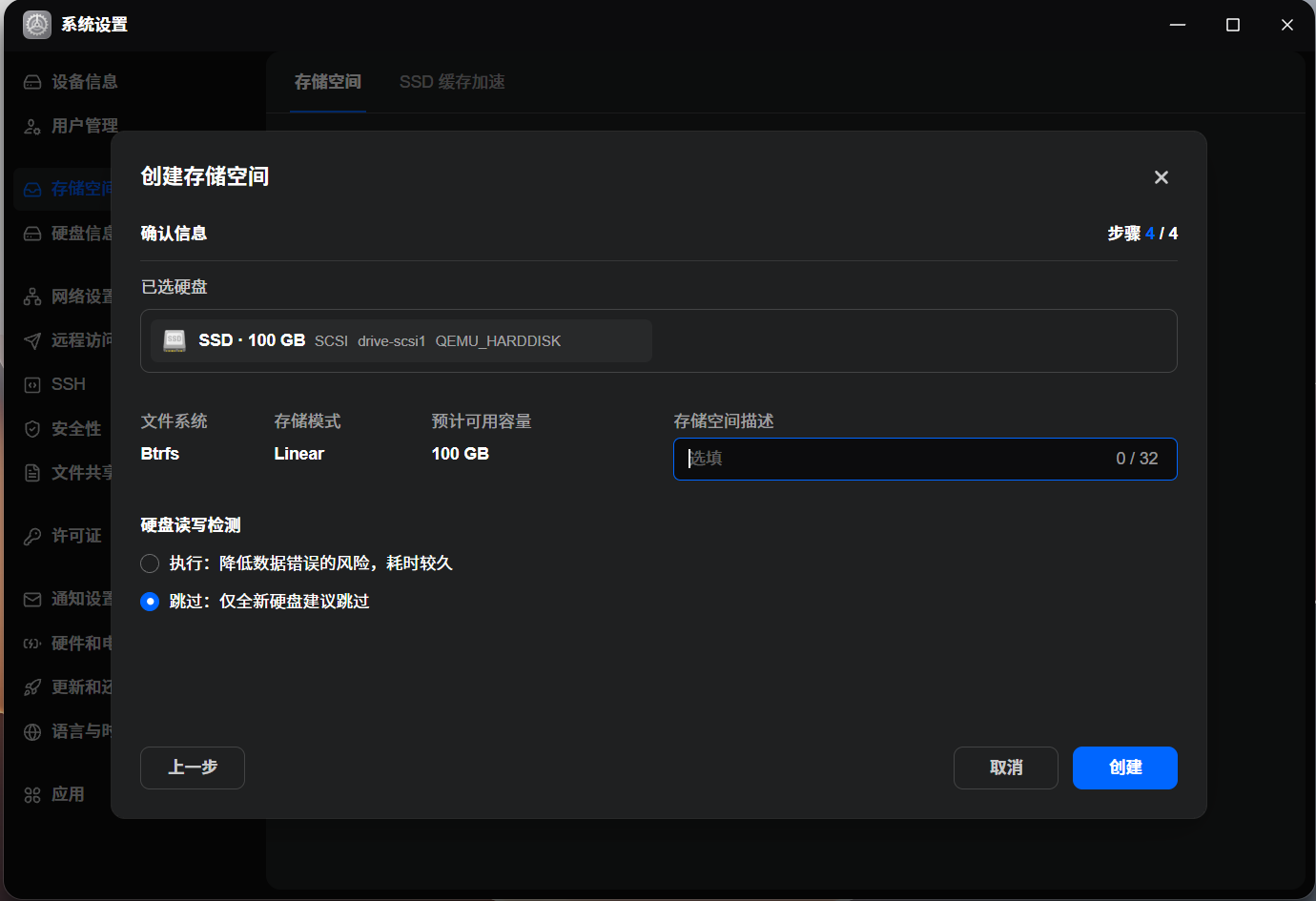Image resolution: width=1316 pixels, height=901 pixels.
Task: Click the QEMU_HARDDISK model text
Action: tap(498, 341)
